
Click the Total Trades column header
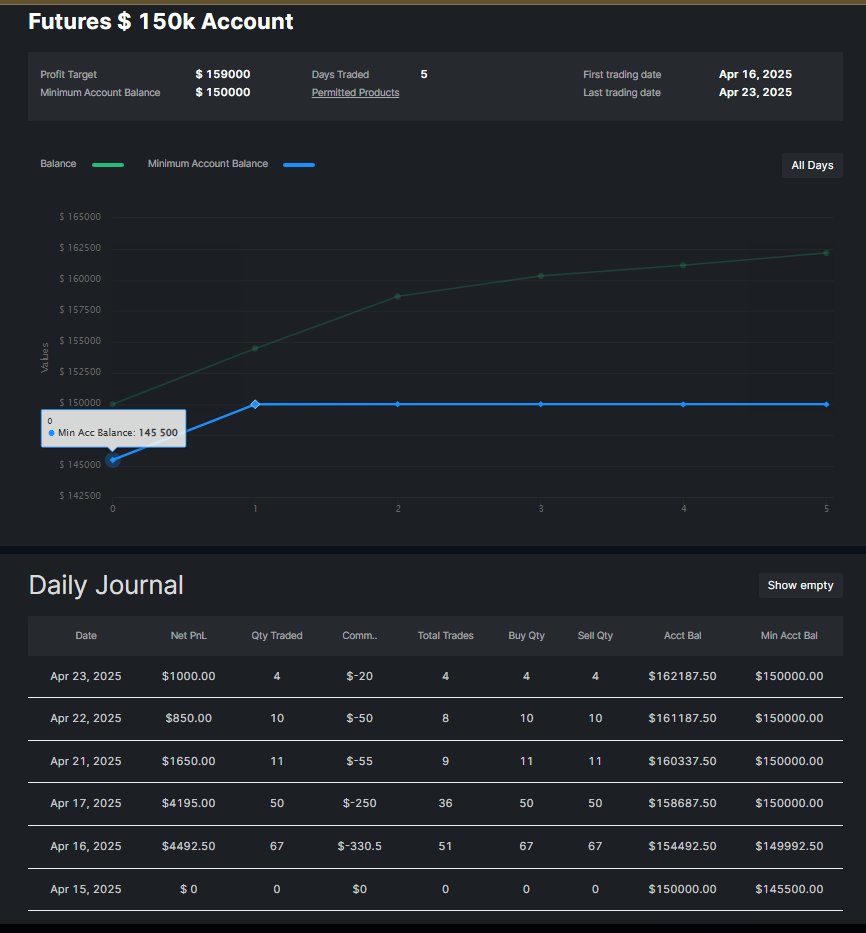click(x=445, y=635)
